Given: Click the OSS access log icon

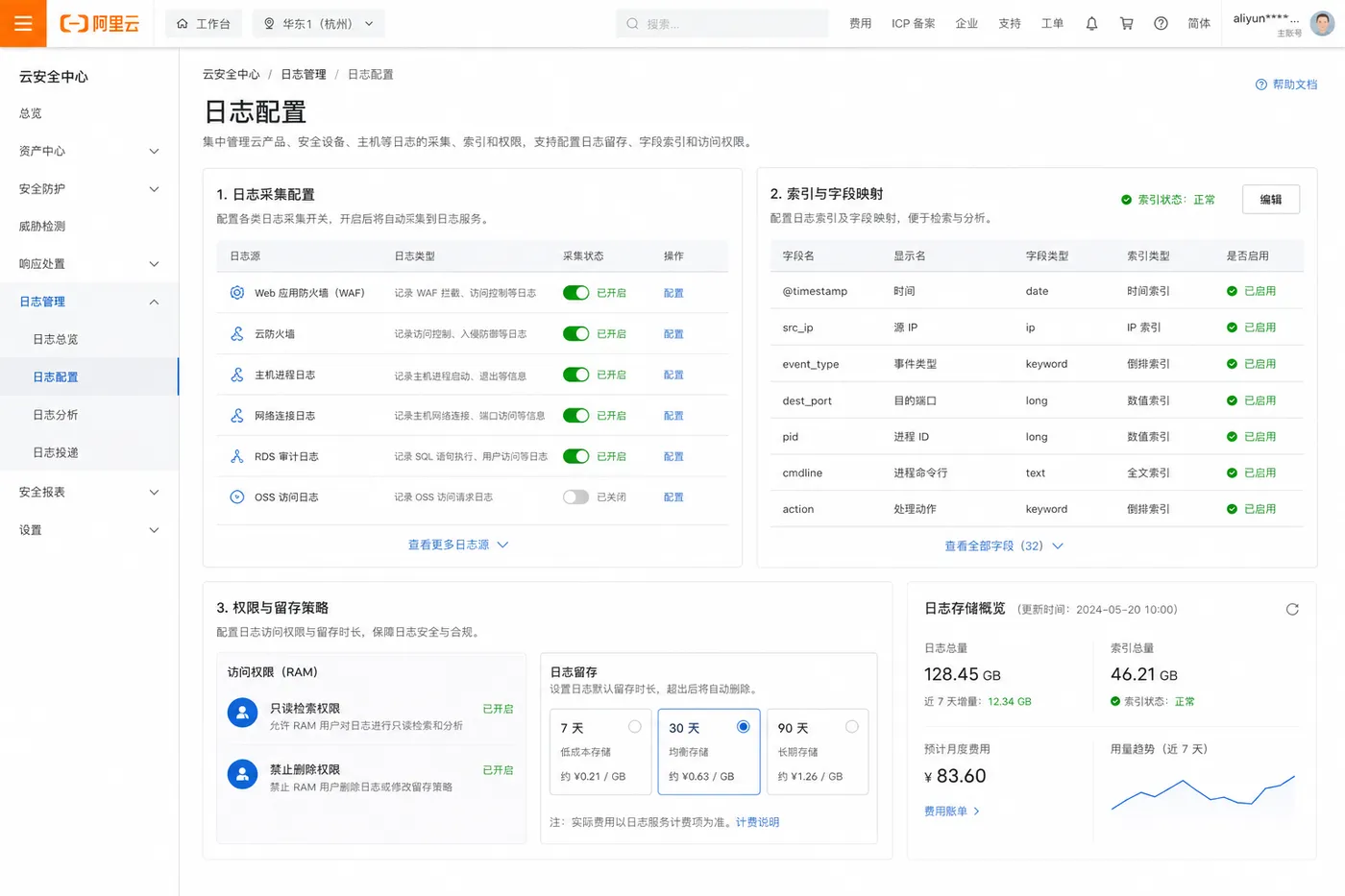Looking at the screenshot, I should click(x=237, y=497).
